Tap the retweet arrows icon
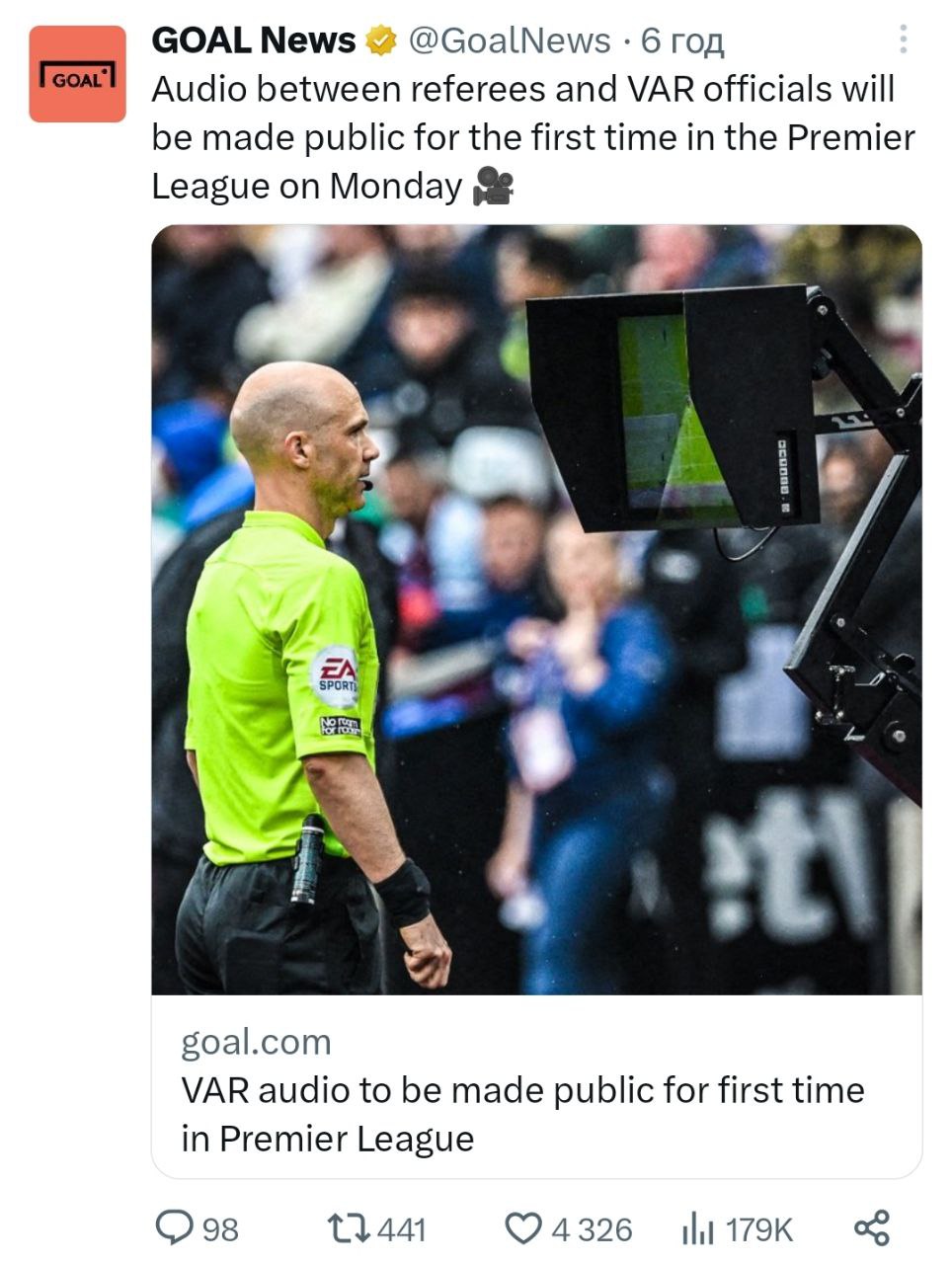This screenshot has width=952, height=1264. (349, 1228)
